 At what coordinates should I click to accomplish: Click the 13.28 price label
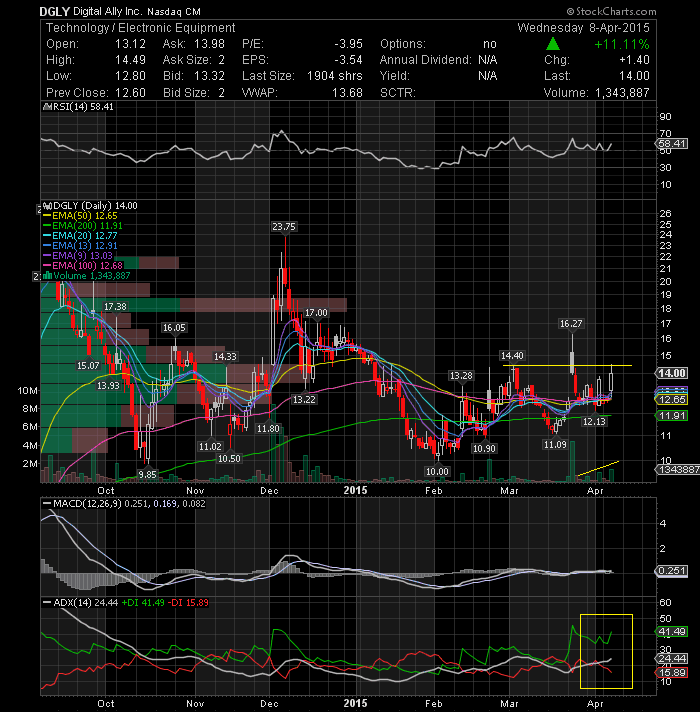click(461, 376)
